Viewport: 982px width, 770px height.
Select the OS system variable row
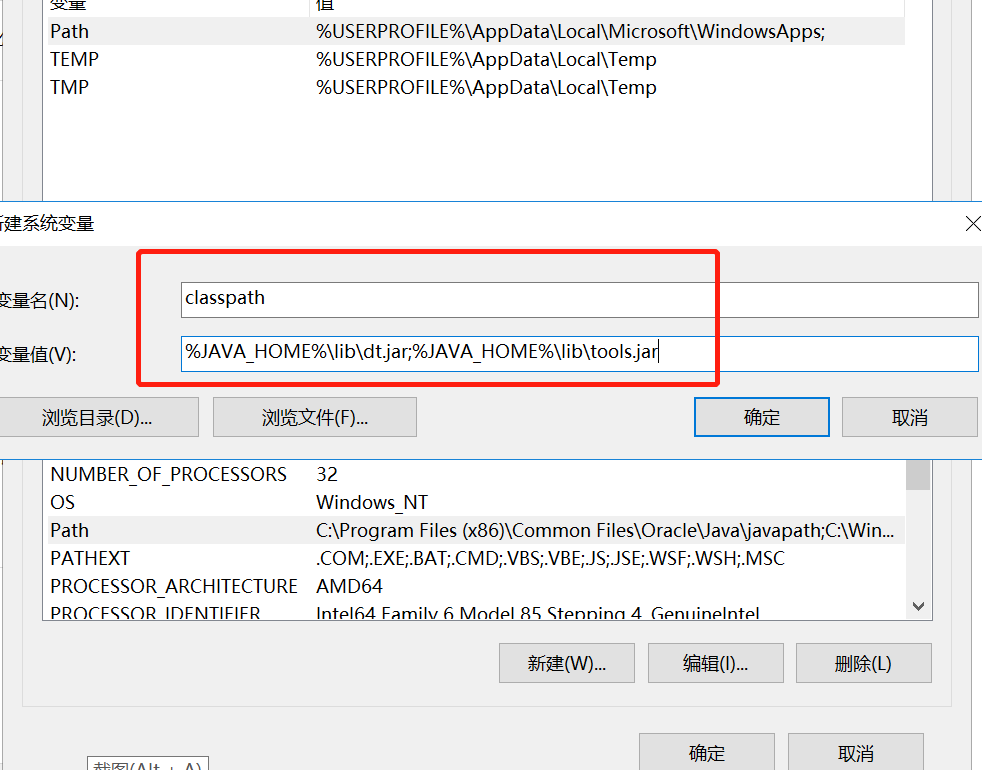476,502
